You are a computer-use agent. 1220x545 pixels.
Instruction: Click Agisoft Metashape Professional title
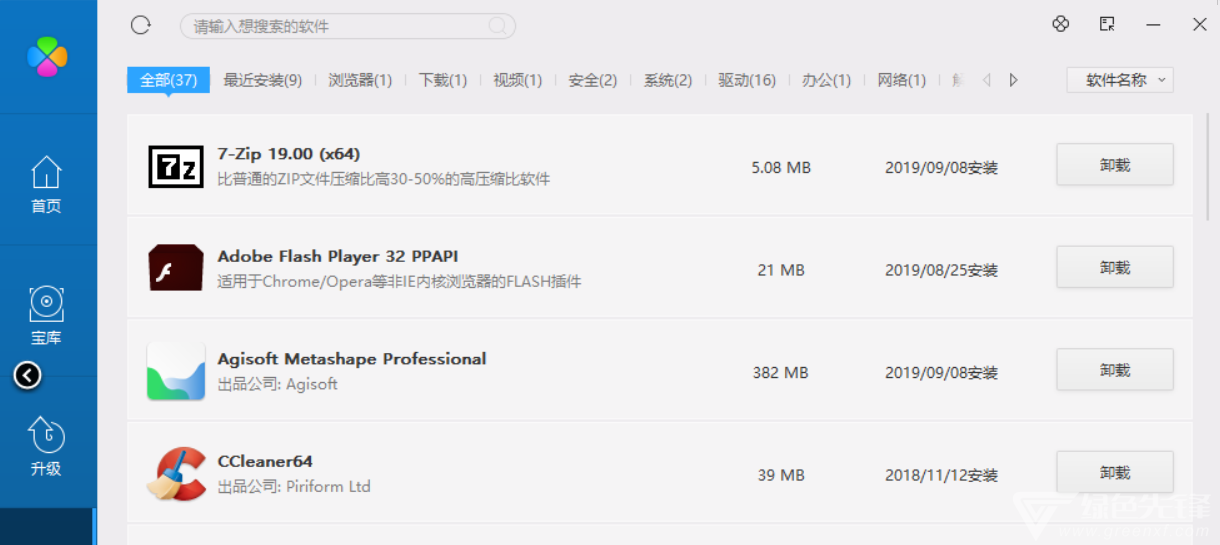point(352,359)
